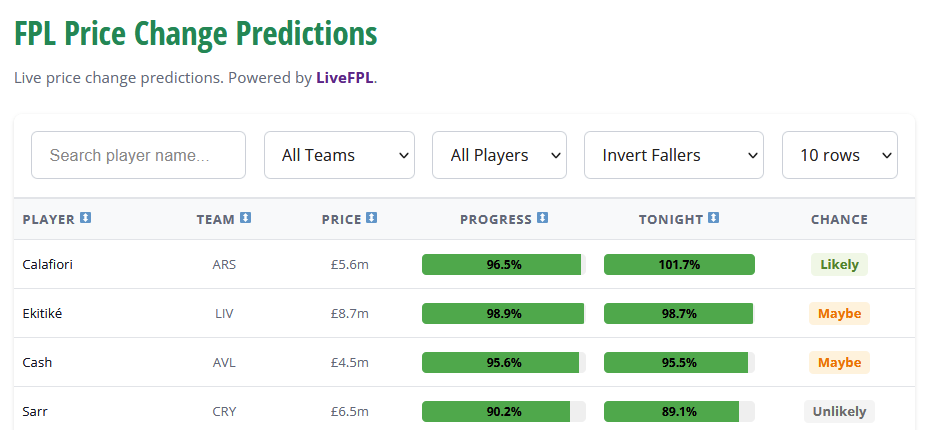Select the Calafiori player name
933x430 pixels.
(47, 265)
